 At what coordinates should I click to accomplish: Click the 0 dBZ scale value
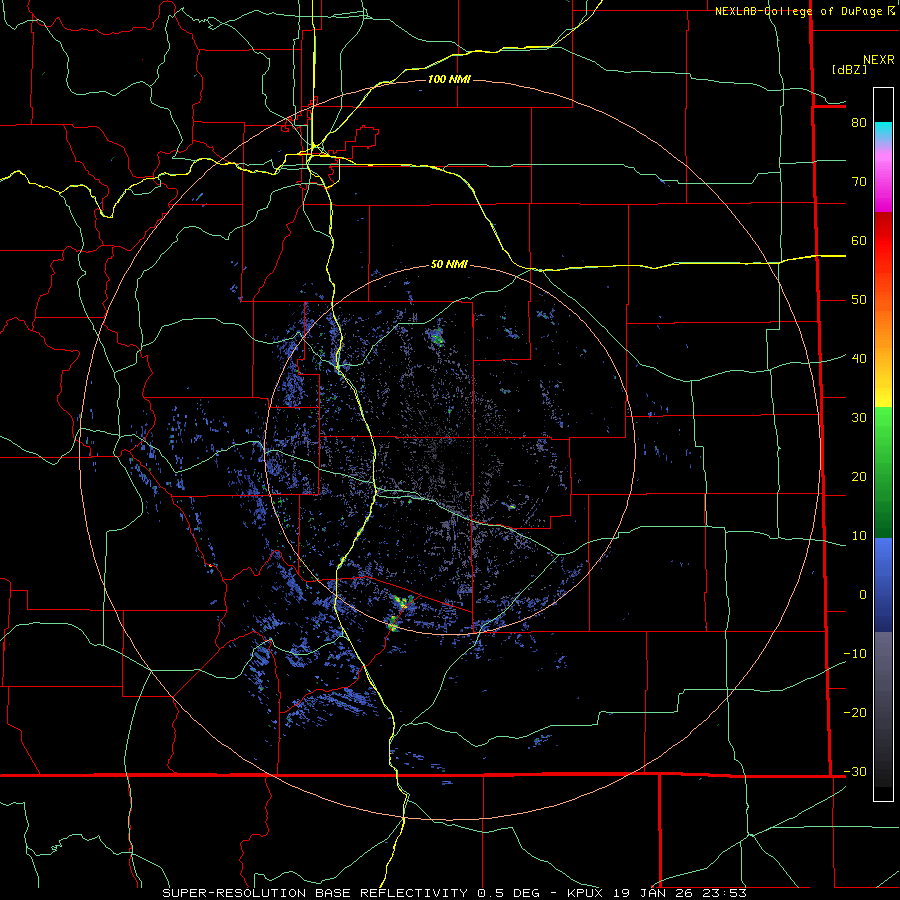(x=863, y=595)
